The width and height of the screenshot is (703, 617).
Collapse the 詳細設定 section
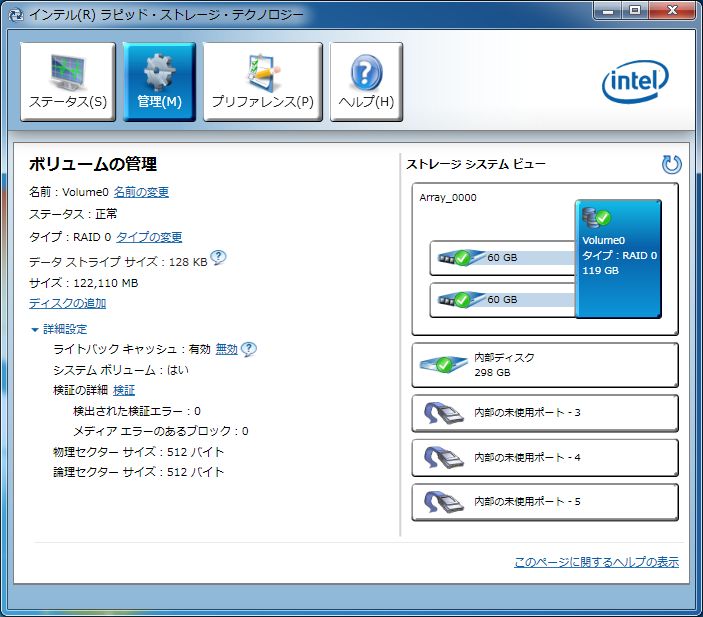click(59, 329)
